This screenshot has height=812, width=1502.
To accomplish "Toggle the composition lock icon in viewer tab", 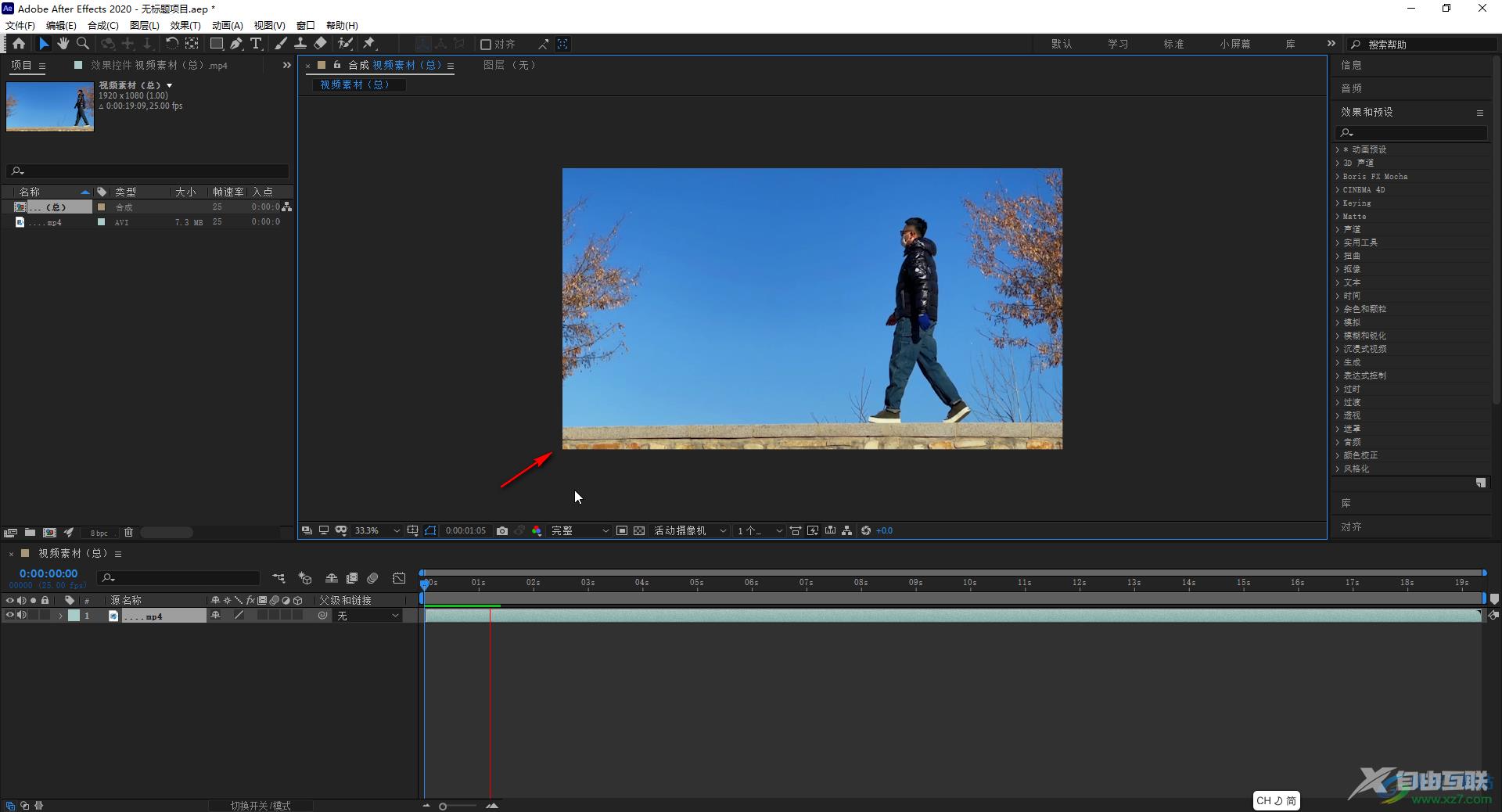I will coord(337,65).
